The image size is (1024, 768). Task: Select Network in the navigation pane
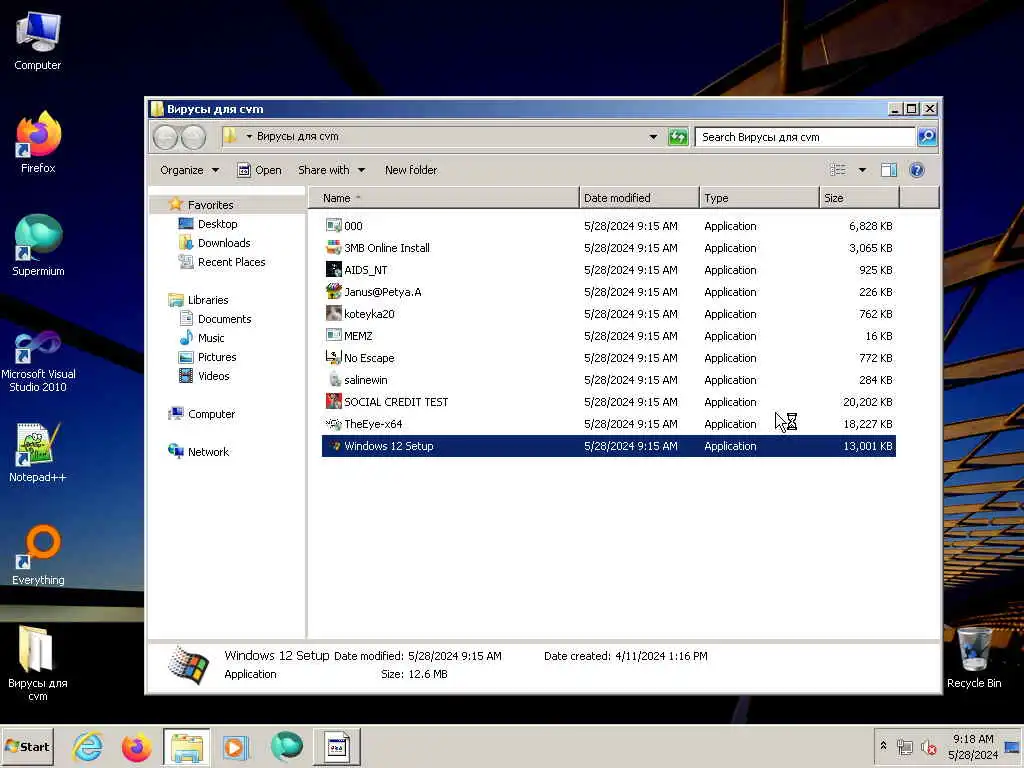[x=208, y=452]
